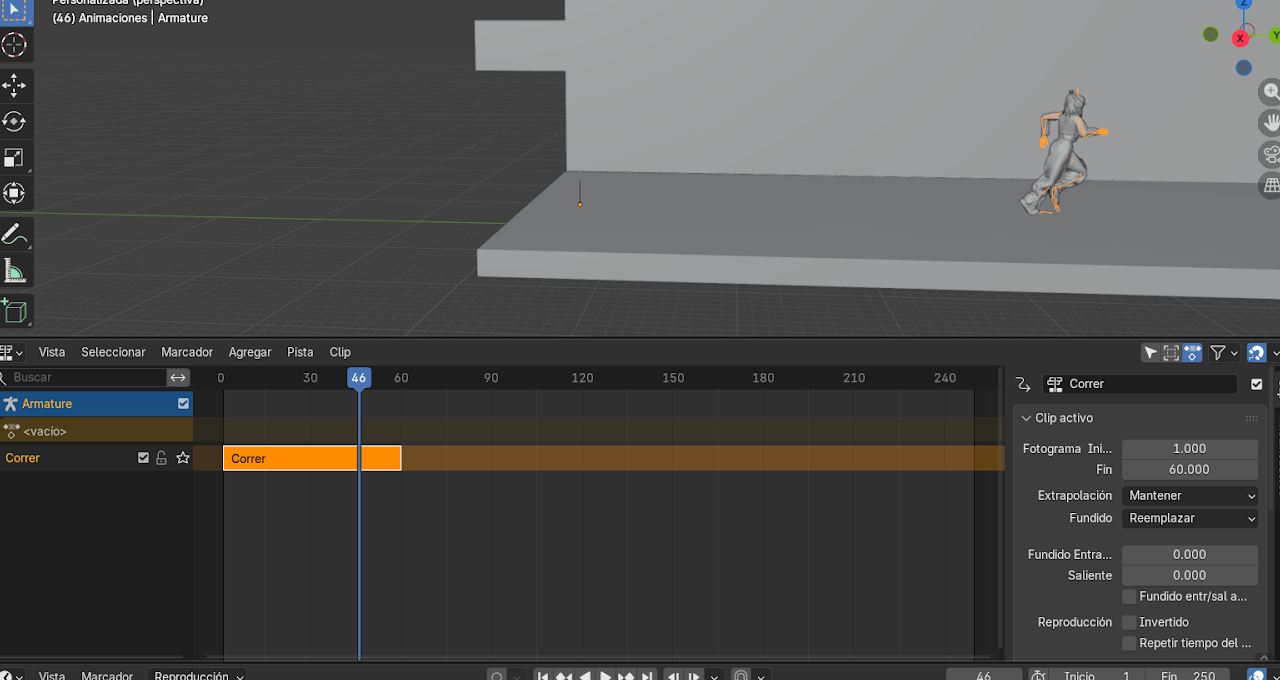Uncheck the Correr track mute checkbox

(143, 458)
